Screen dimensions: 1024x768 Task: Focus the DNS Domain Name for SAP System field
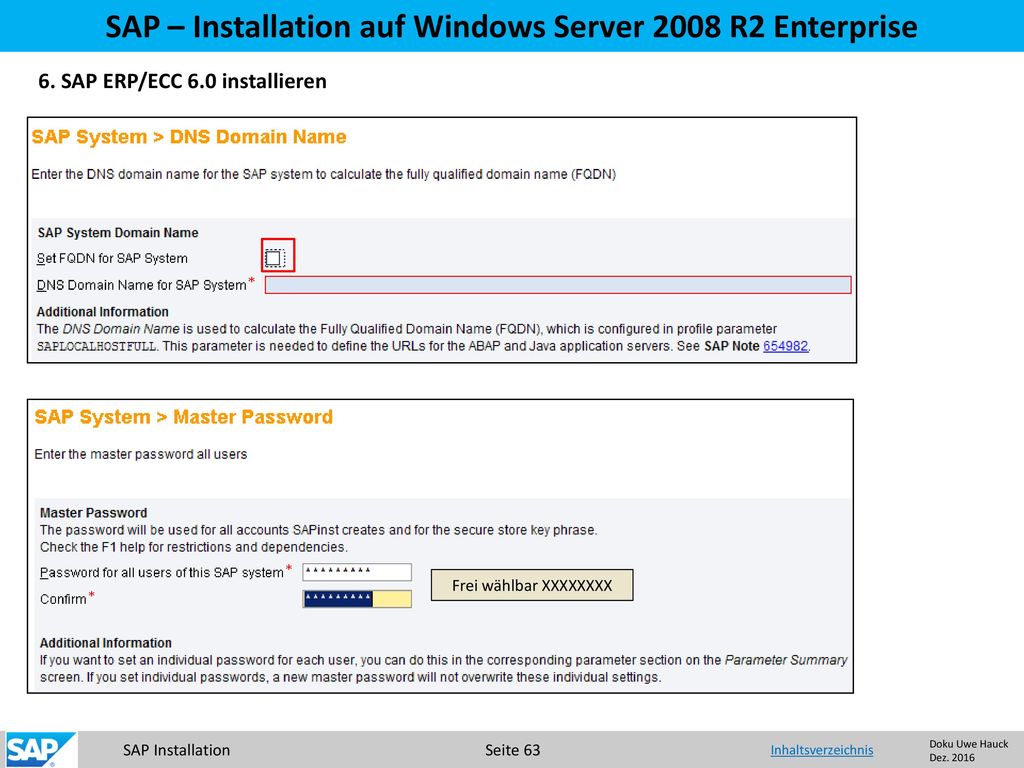tap(558, 285)
